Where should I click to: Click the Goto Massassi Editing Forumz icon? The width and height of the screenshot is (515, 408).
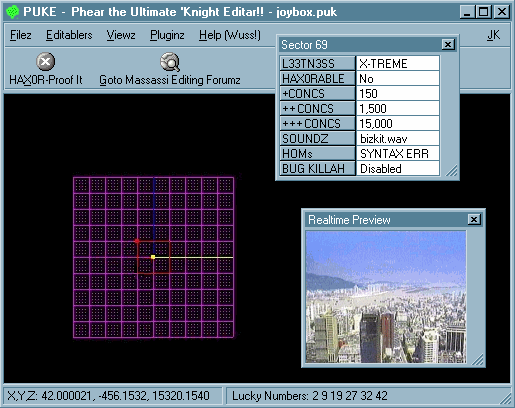[170, 62]
